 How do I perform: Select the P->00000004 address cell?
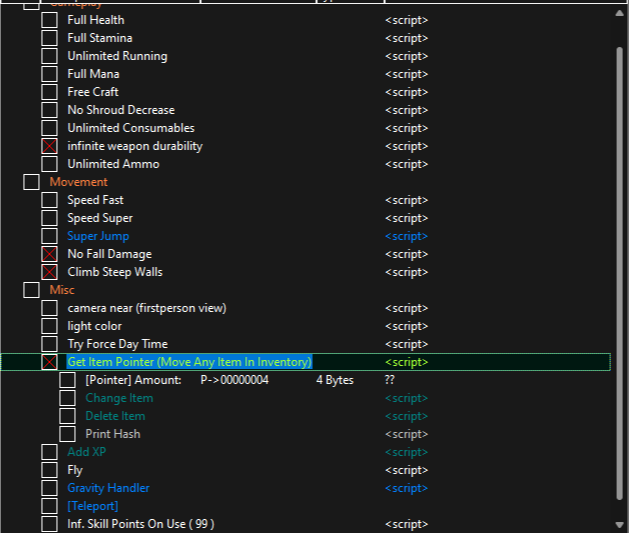(x=235, y=380)
